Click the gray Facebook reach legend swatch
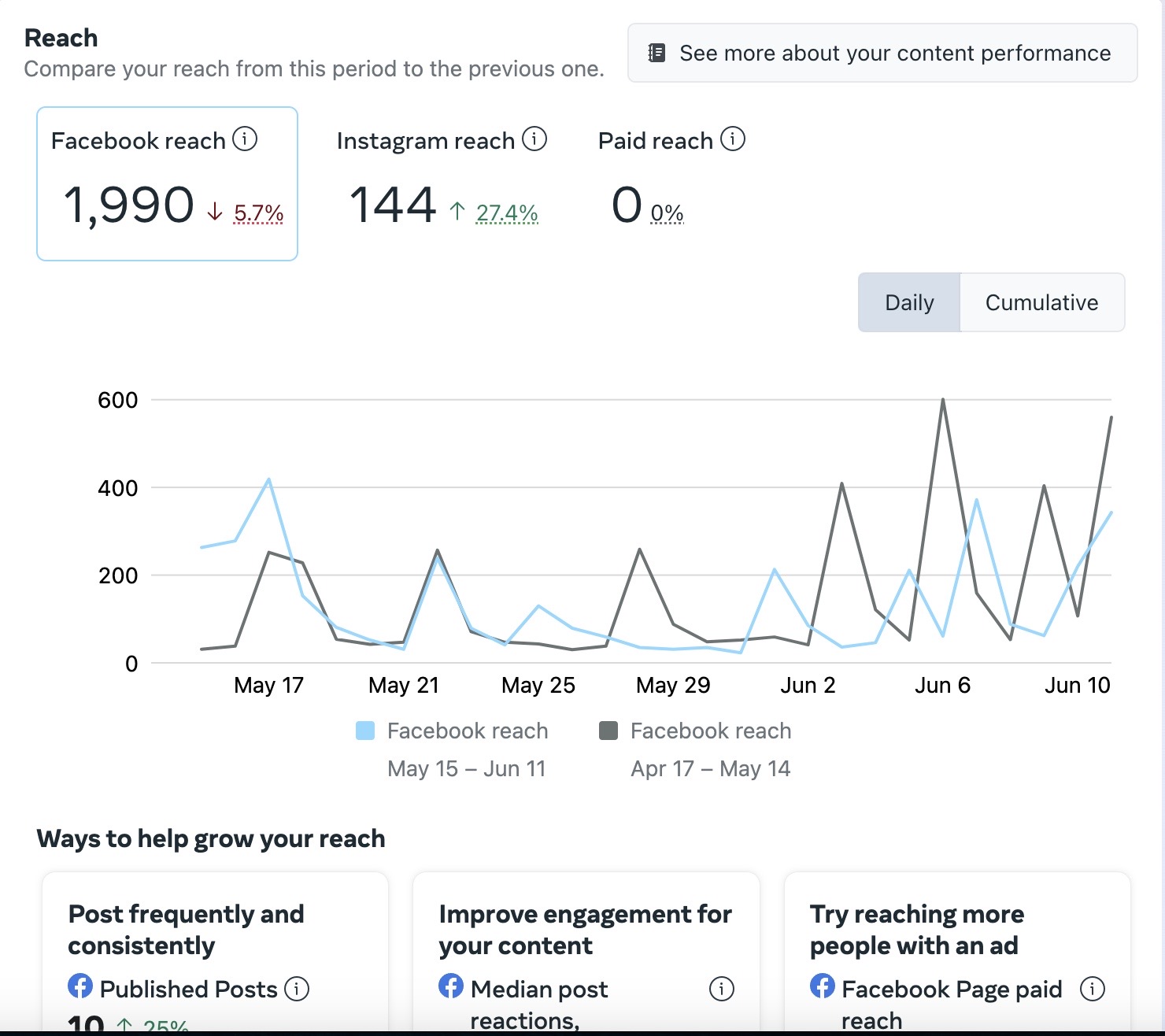 (x=608, y=731)
